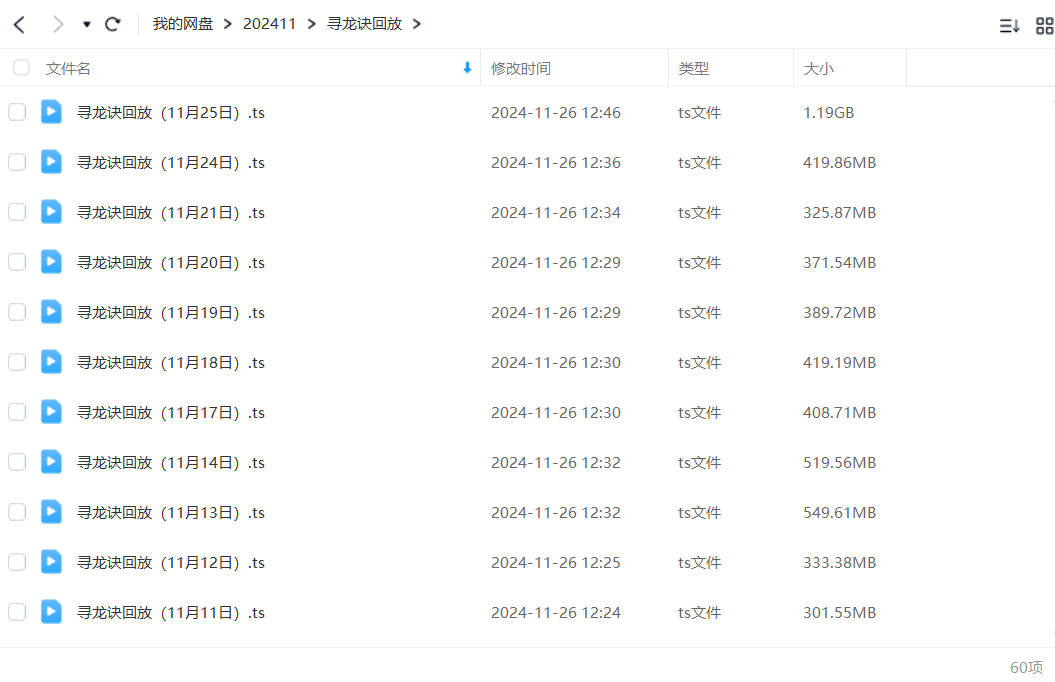Navigate to 202411 breadcrumb folder
The height and width of the screenshot is (682, 1055).
point(269,24)
